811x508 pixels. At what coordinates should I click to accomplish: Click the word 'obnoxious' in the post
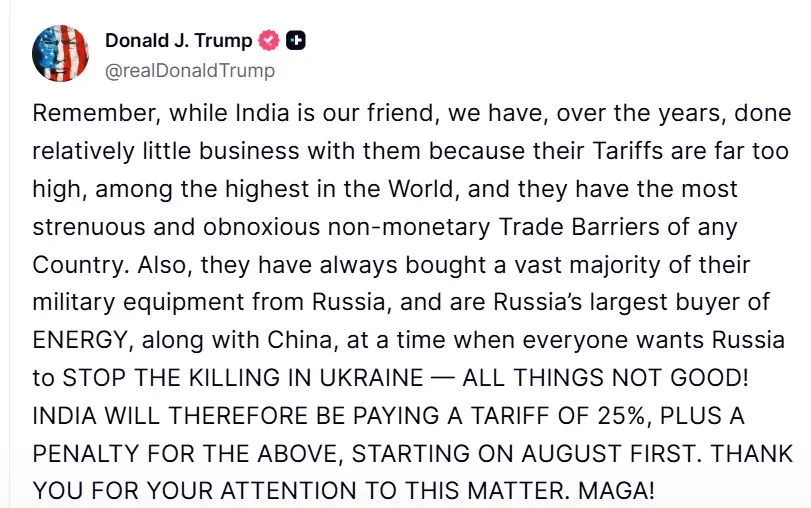[262, 227]
